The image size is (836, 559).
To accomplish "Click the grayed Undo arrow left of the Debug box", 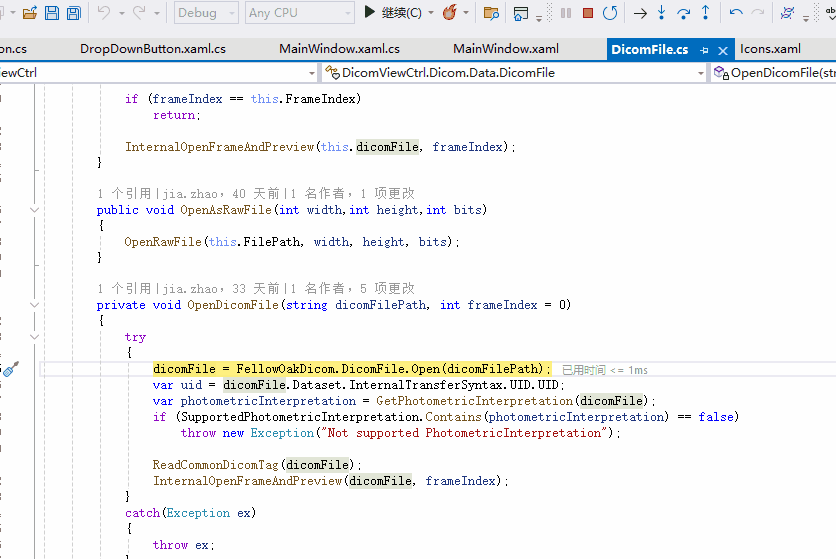I will coord(104,12).
